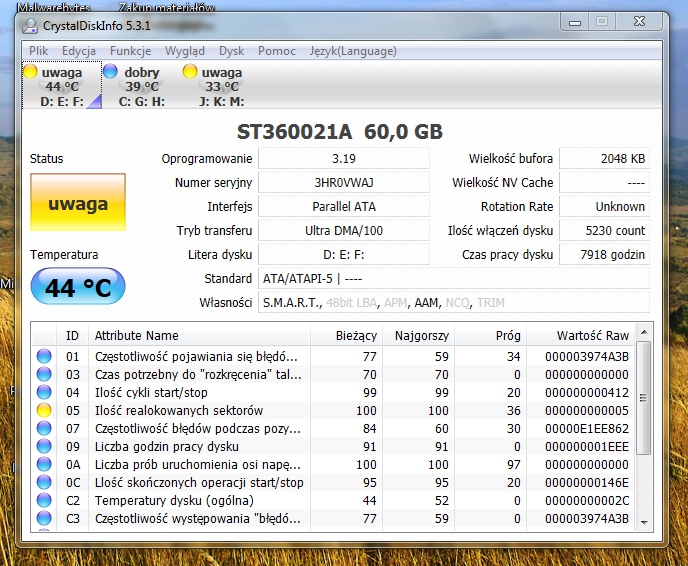Screen dimensions: 688x566
Task: Click the scroll up arrow of attribute list
Action: point(644,332)
